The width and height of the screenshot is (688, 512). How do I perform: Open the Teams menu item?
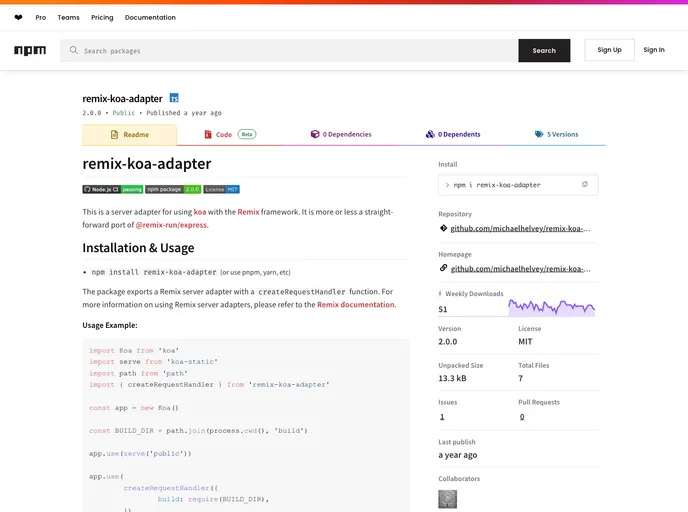(x=68, y=18)
